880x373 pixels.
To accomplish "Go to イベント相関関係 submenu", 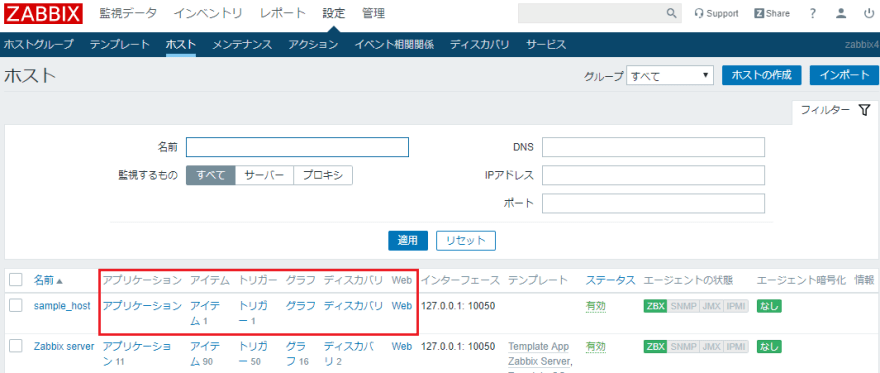I will (394, 45).
